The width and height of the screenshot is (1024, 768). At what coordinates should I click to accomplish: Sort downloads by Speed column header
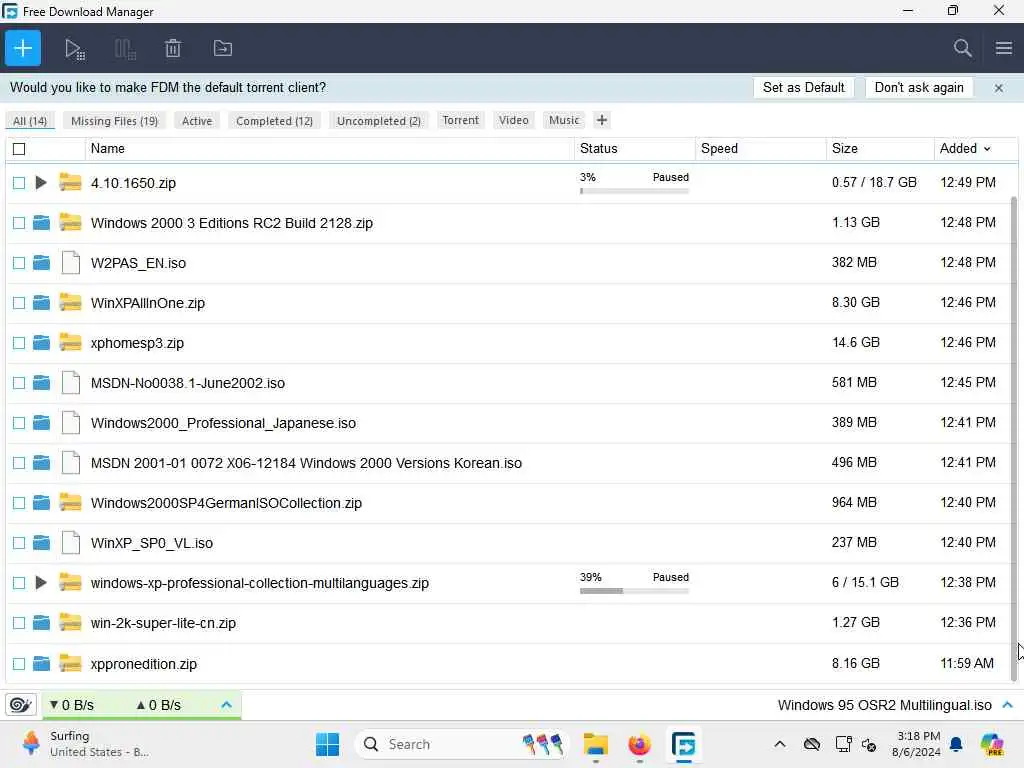click(x=760, y=149)
